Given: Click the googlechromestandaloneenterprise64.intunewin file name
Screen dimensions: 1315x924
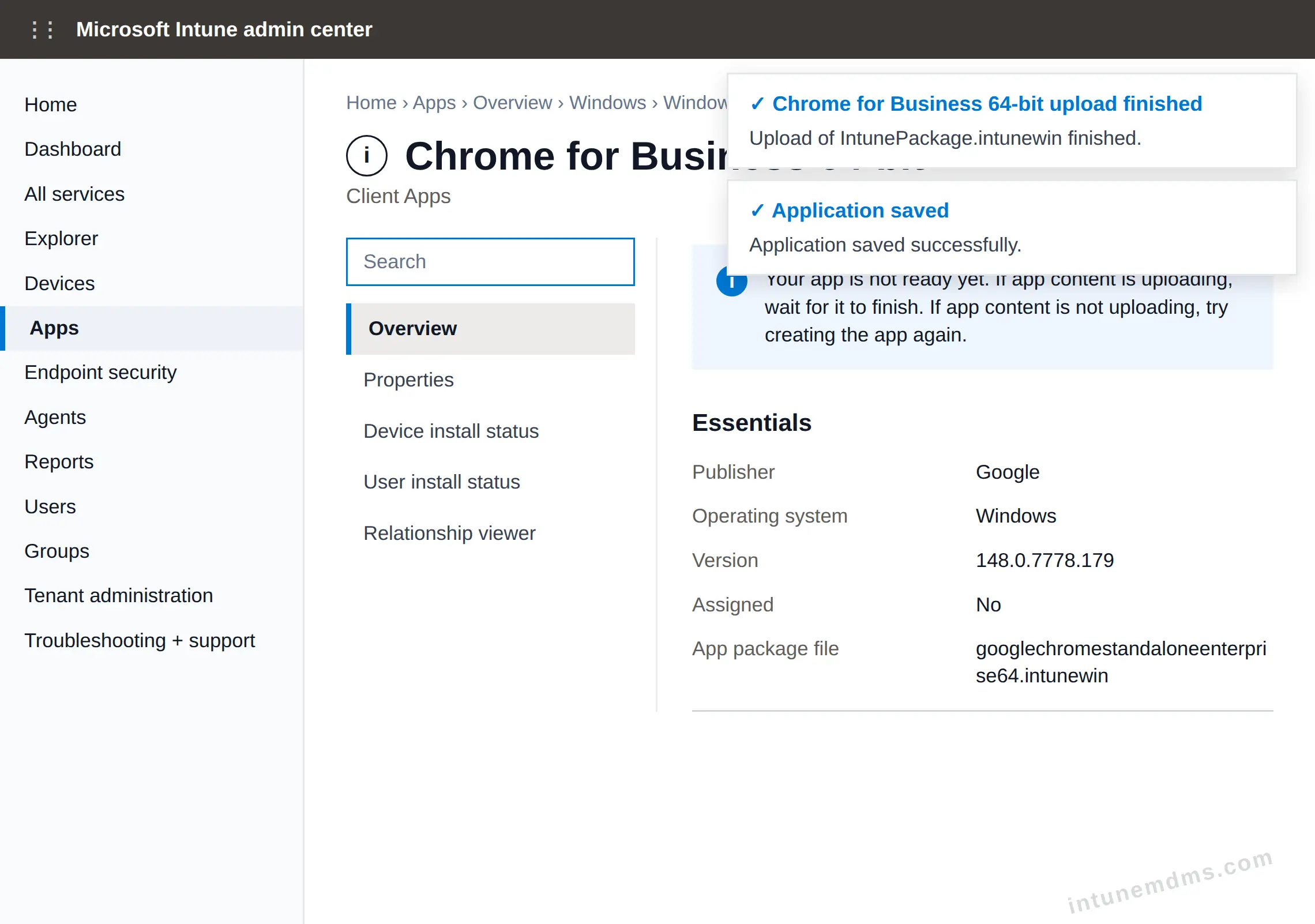Looking at the screenshot, I should 1121,662.
